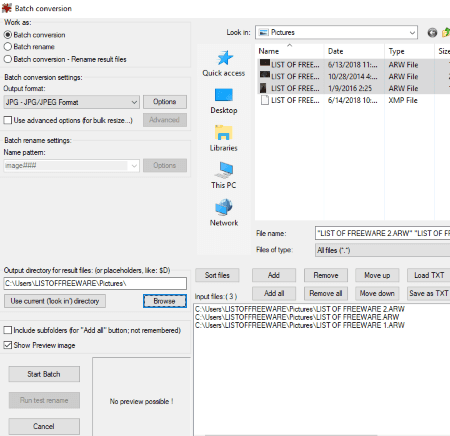Screen dimensions: 450x436
Task: Click the output directory path field
Action: point(95,283)
